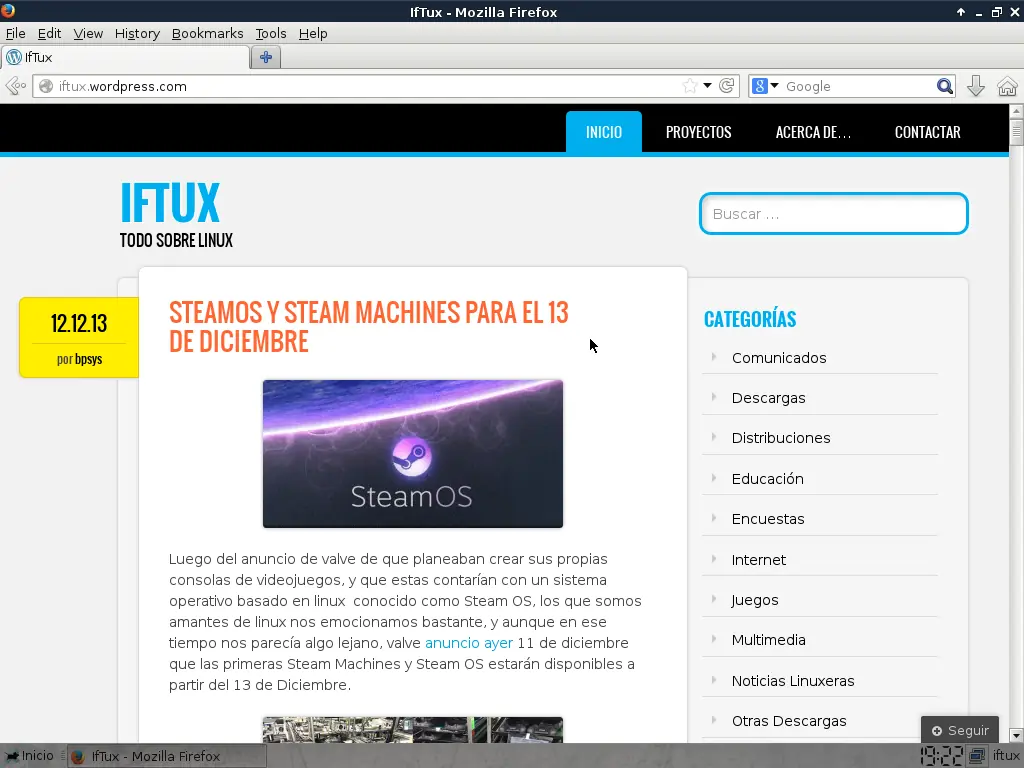Open a new tab with the plus button
This screenshot has width=1024, height=768.
tap(266, 57)
